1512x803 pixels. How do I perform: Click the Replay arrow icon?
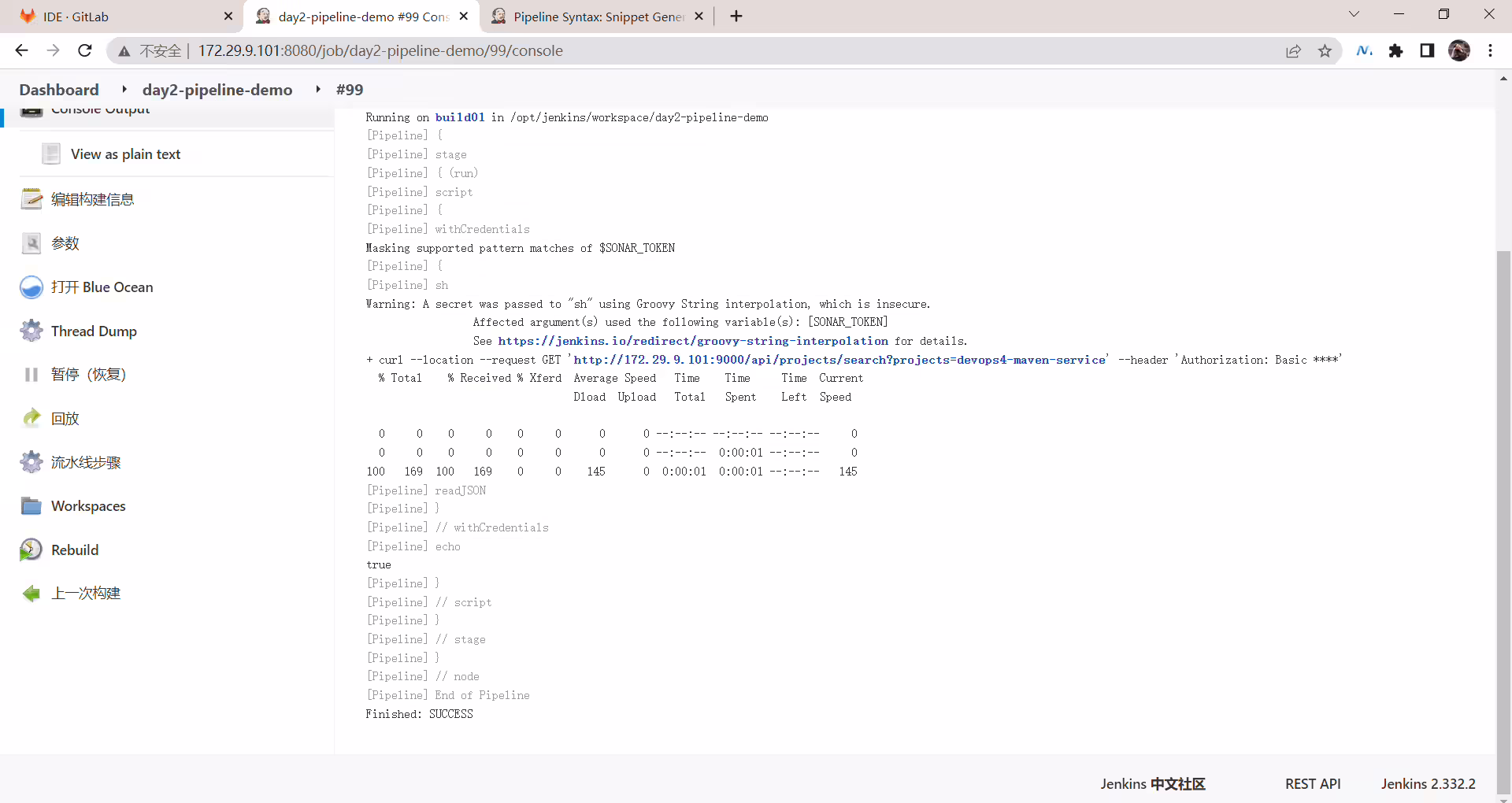pyautogui.click(x=31, y=418)
